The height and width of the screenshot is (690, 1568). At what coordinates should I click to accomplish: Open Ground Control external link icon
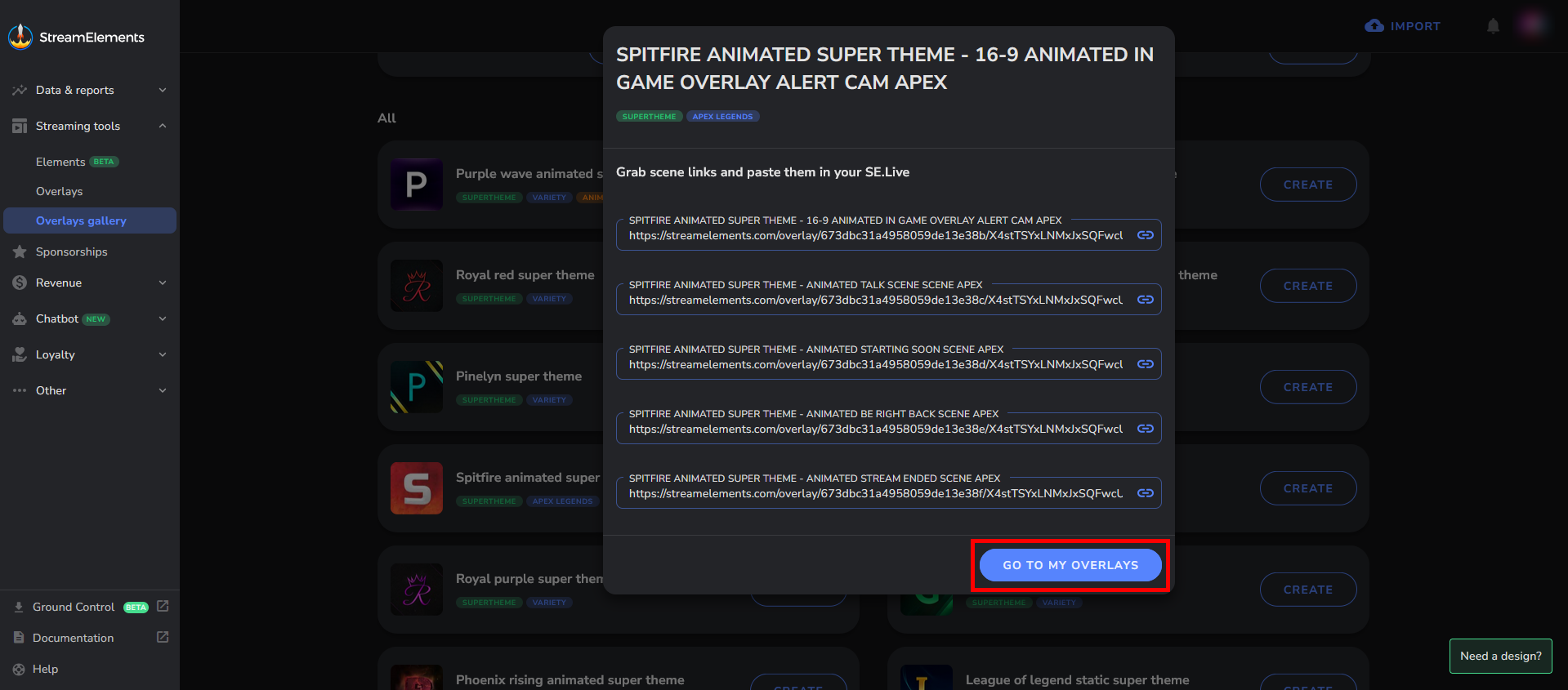pyautogui.click(x=163, y=606)
